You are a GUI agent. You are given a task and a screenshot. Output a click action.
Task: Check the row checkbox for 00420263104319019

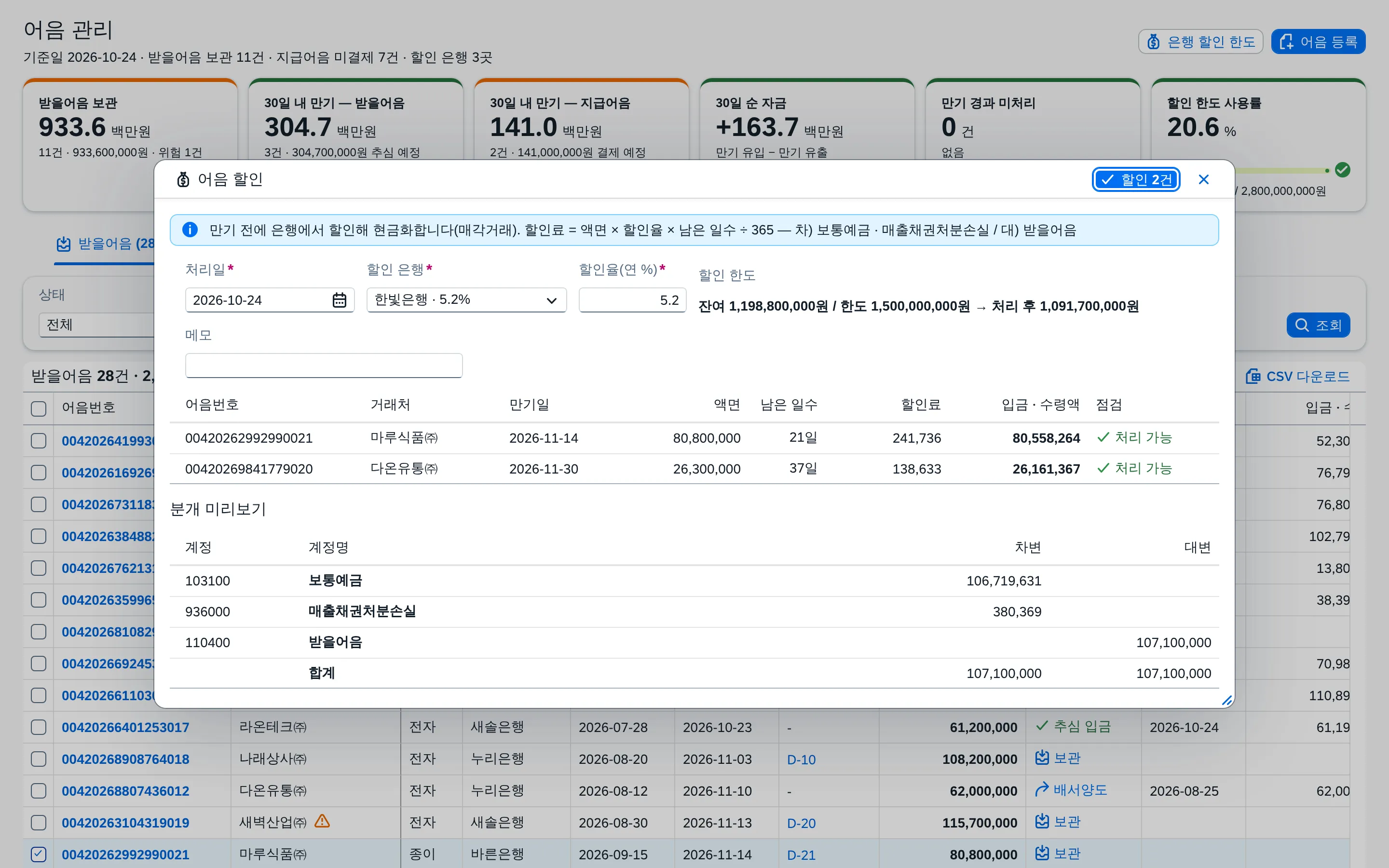(x=39, y=823)
